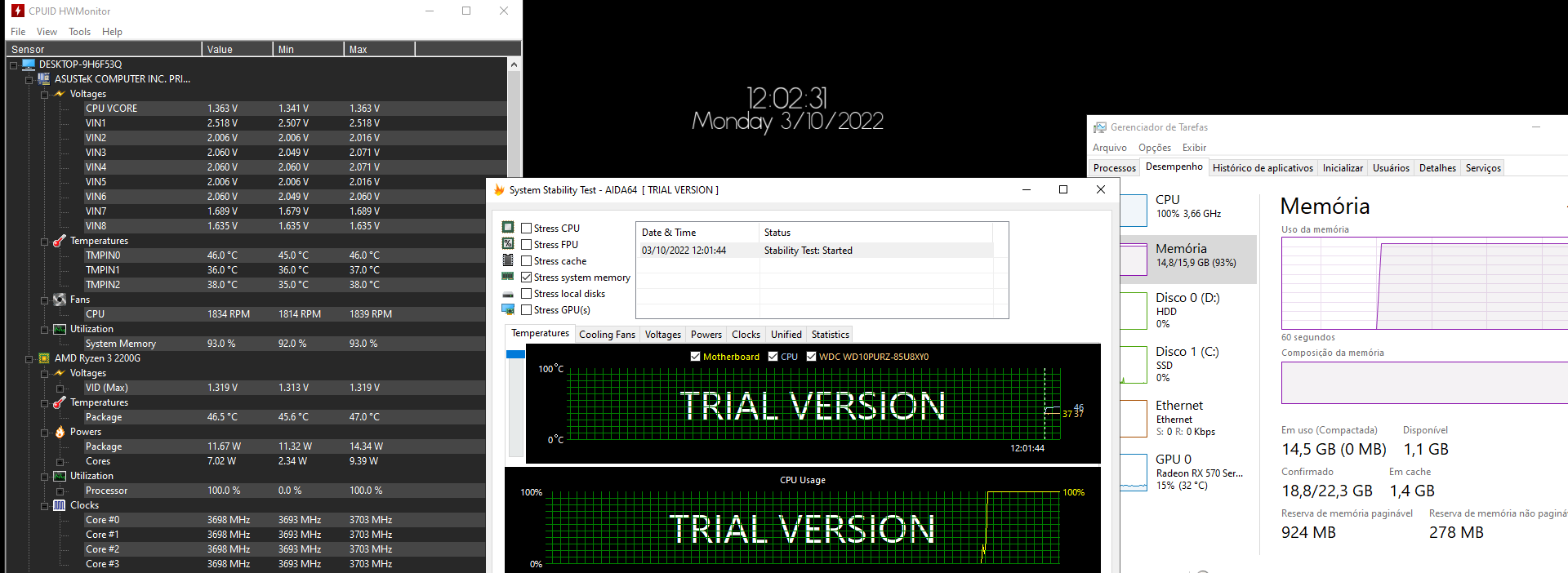This screenshot has width=1568, height=573.
Task: Click the Utilization graph icon above Processor row
Action: pos(60,476)
